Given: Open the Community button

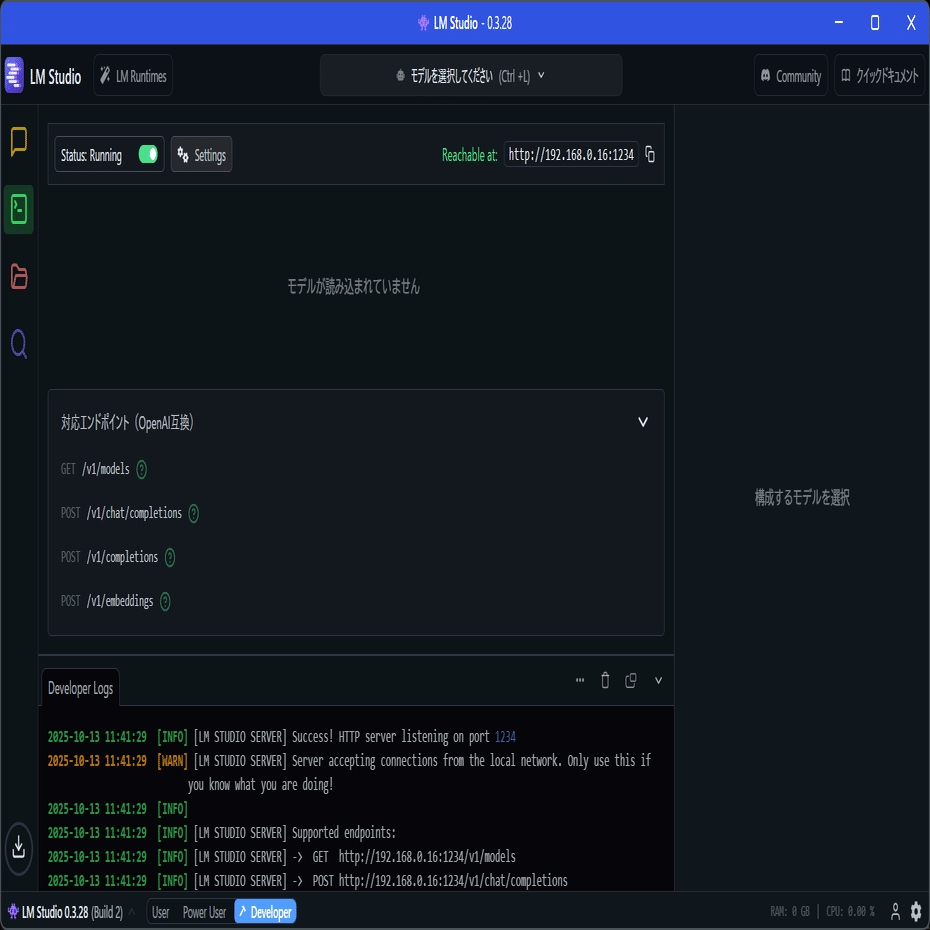Looking at the screenshot, I should click(x=791, y=75).
